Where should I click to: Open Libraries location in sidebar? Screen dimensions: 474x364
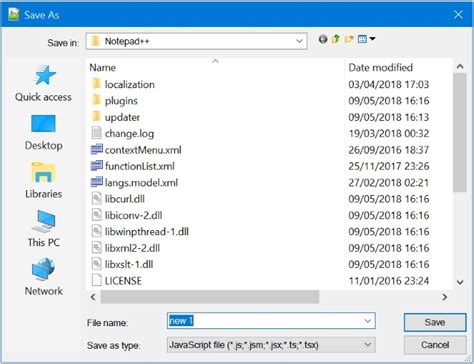(43, 180)
